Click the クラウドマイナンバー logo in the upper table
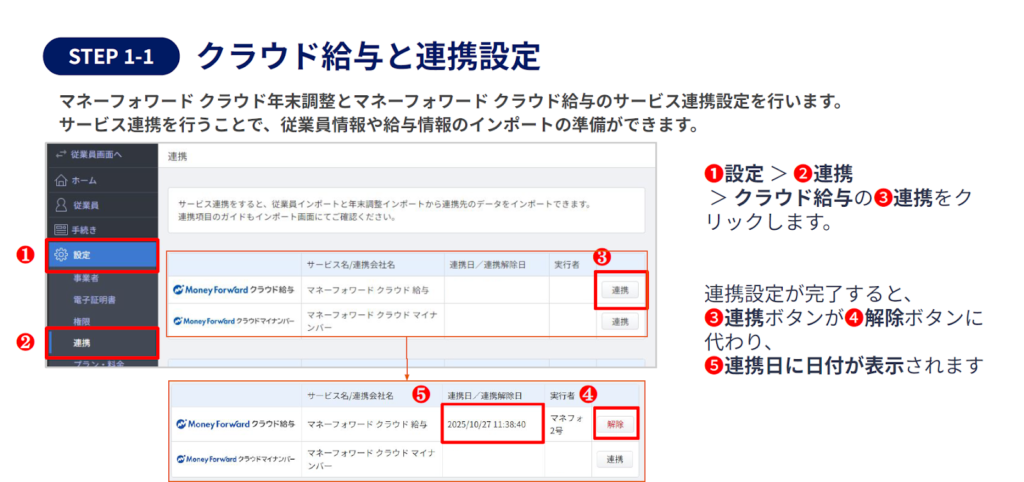Viewport: 1024px width, 482px height. tap(235, 321)
